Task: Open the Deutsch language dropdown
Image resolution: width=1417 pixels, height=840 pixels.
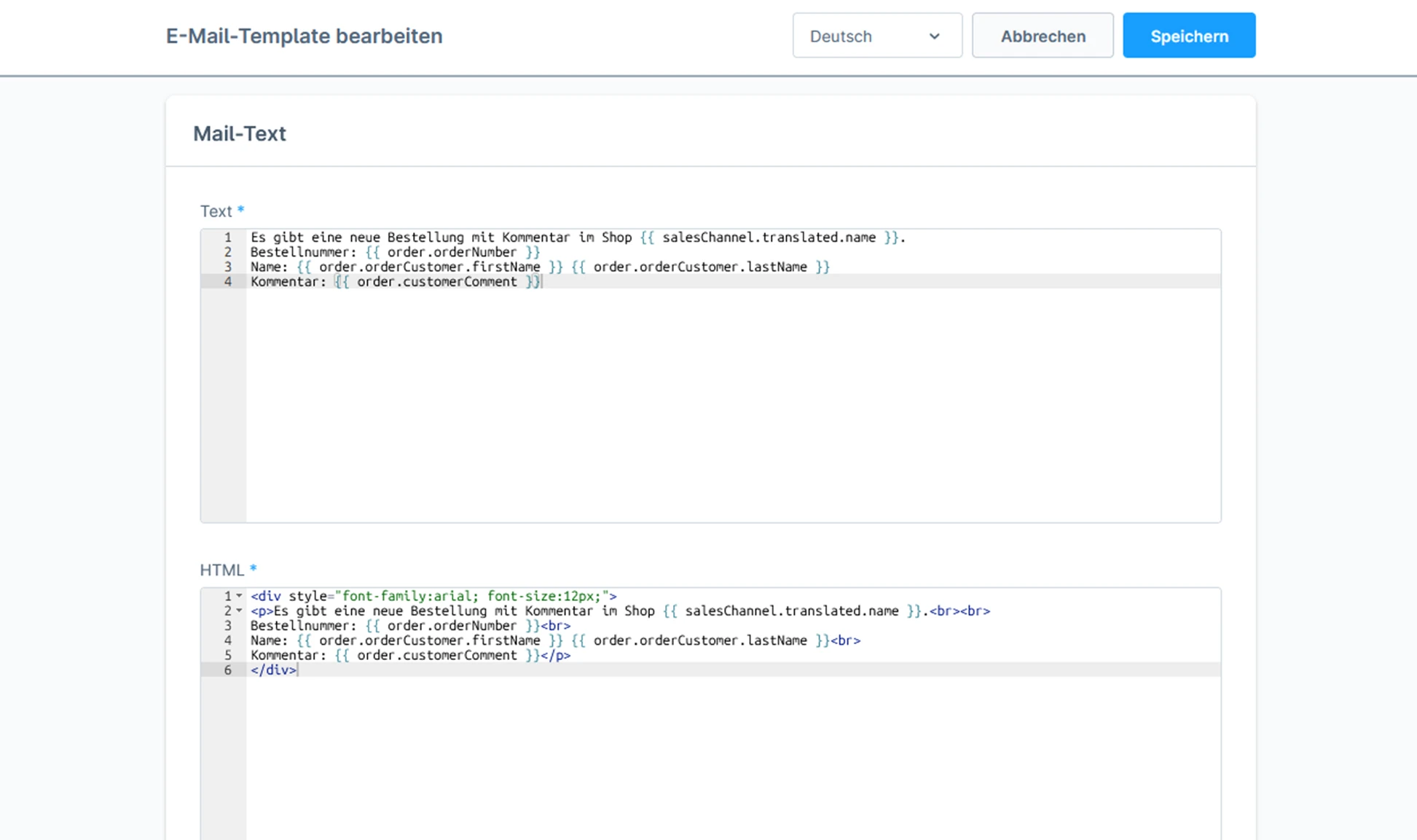Action: [x=876, y=36]
